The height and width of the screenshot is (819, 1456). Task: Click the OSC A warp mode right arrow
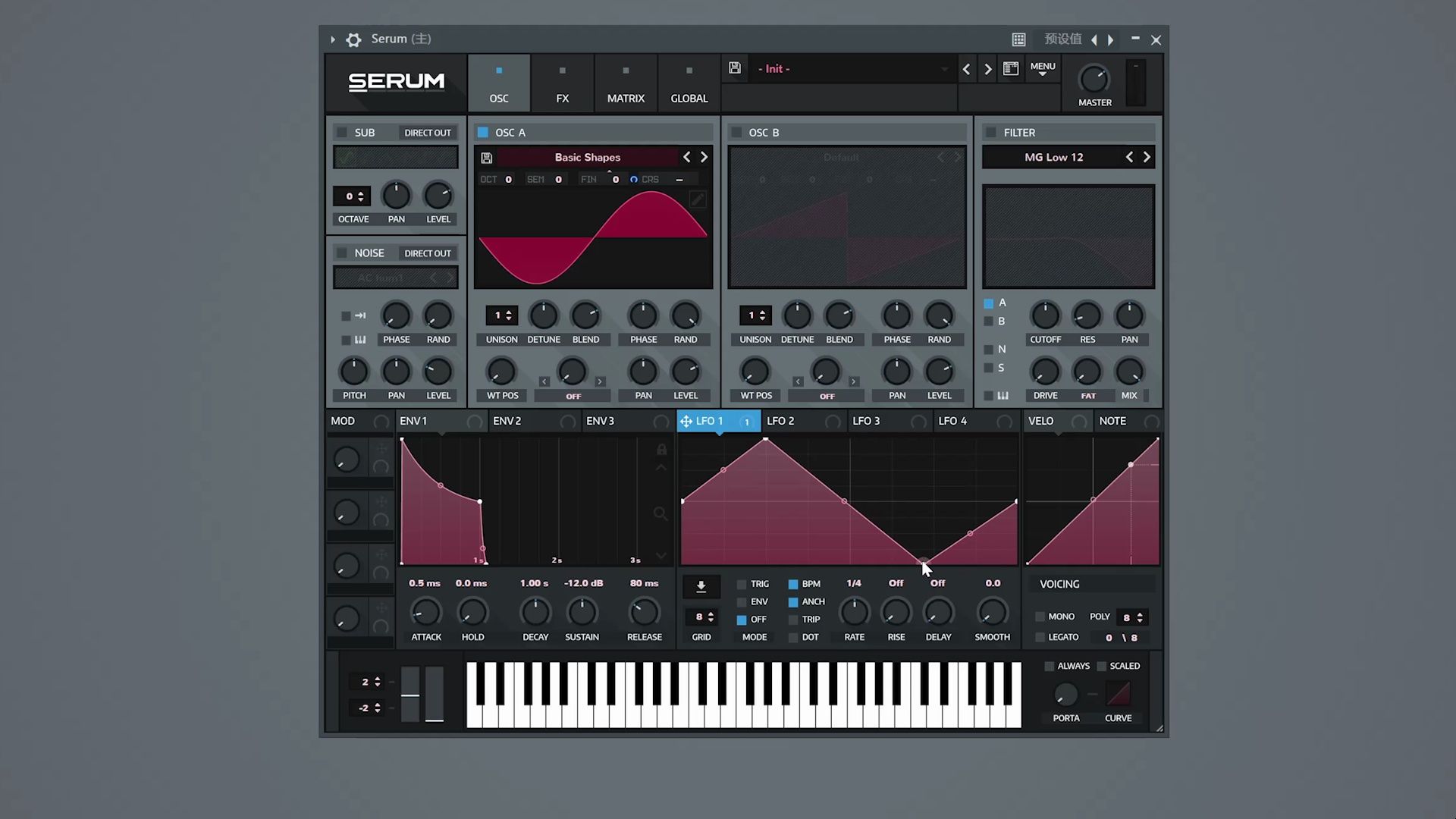(x=600, y=381)
